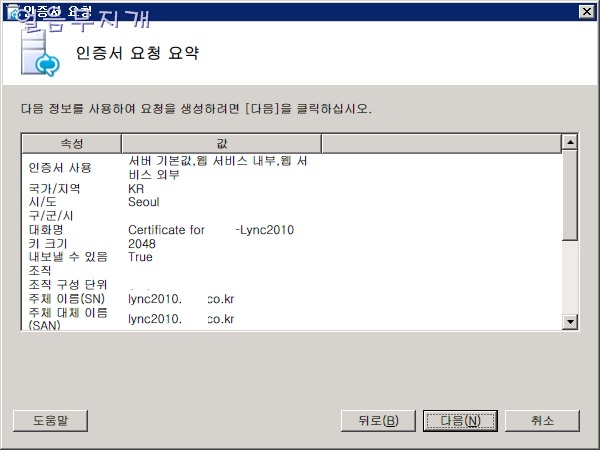Click the True exportable value

pyautogui.click(x=140, y=257)
